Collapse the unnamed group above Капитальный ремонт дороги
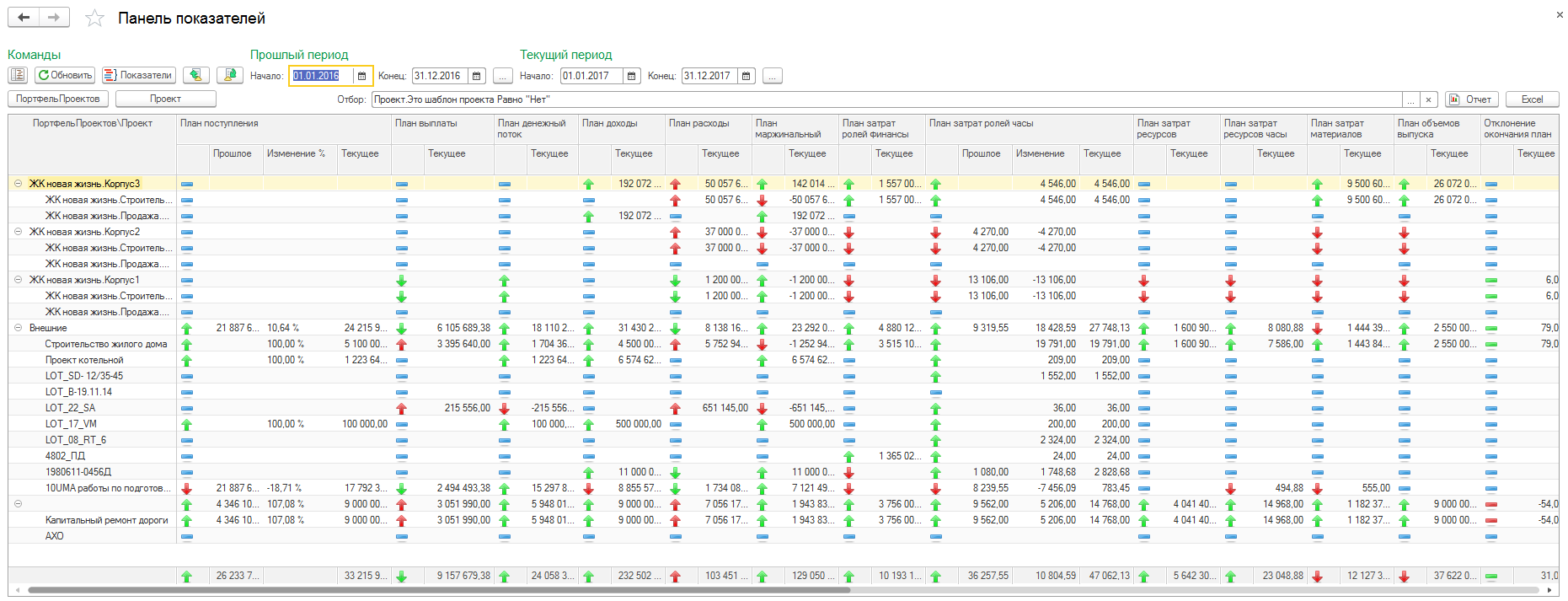 18,504
